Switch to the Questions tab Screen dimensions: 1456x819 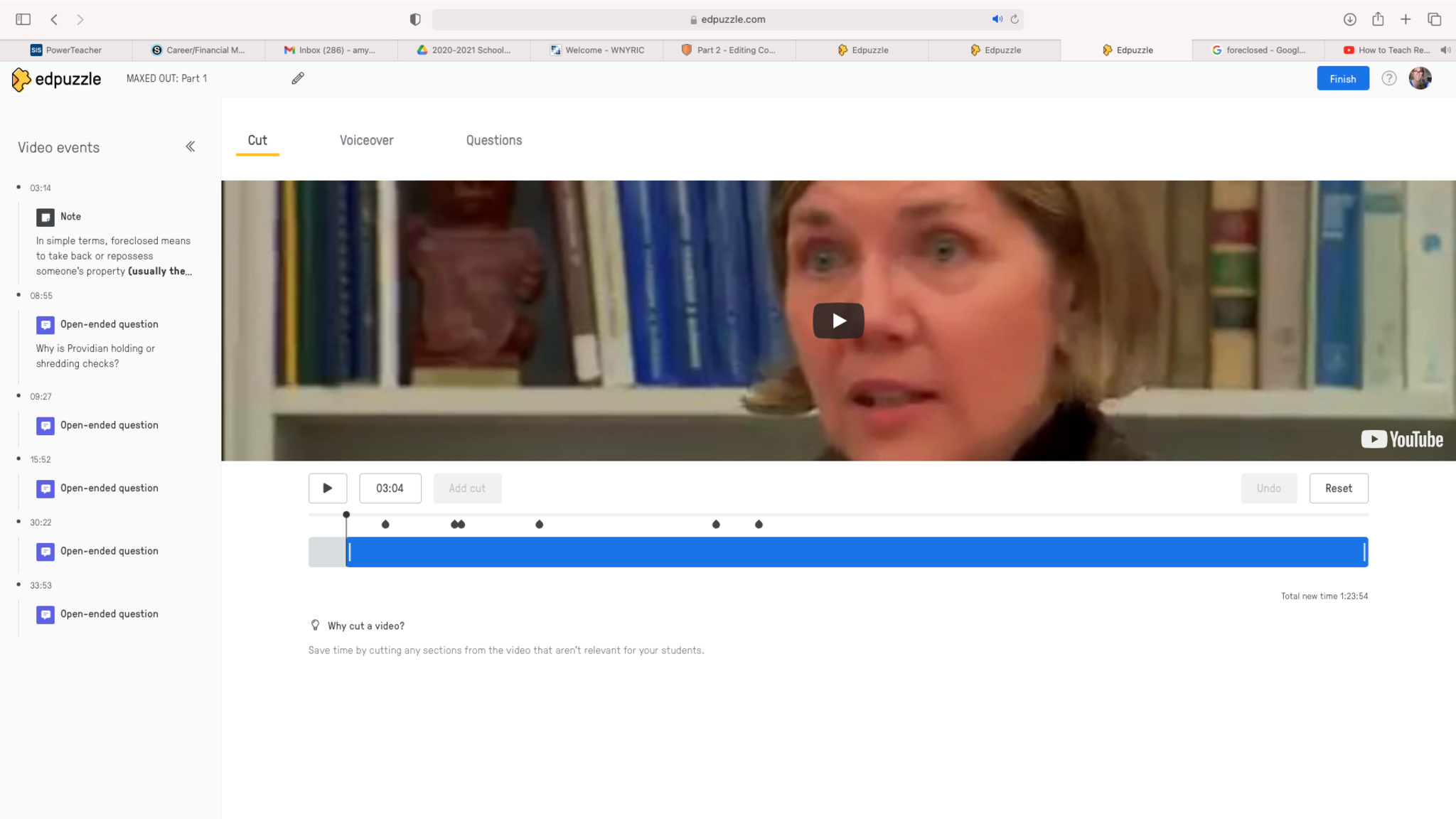tap(494, 140)
